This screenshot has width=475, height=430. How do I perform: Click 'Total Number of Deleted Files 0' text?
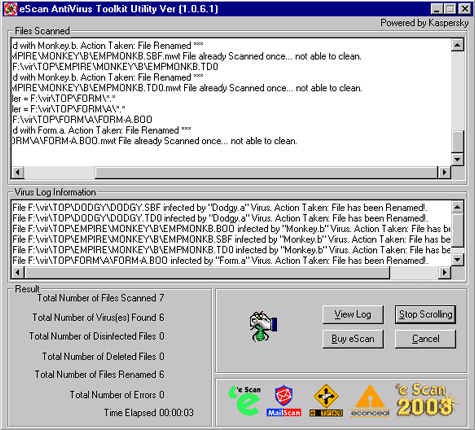pos(103,356)
